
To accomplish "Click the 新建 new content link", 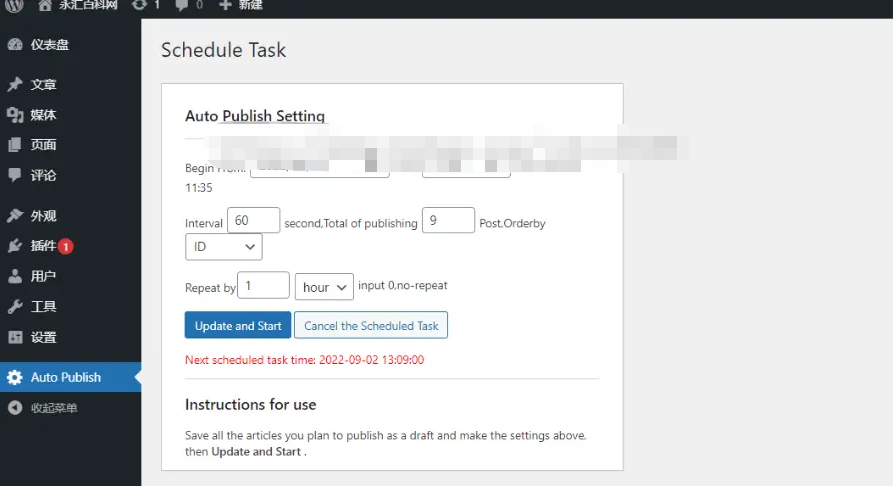I will pyautogui.click(x=250, y=5).
